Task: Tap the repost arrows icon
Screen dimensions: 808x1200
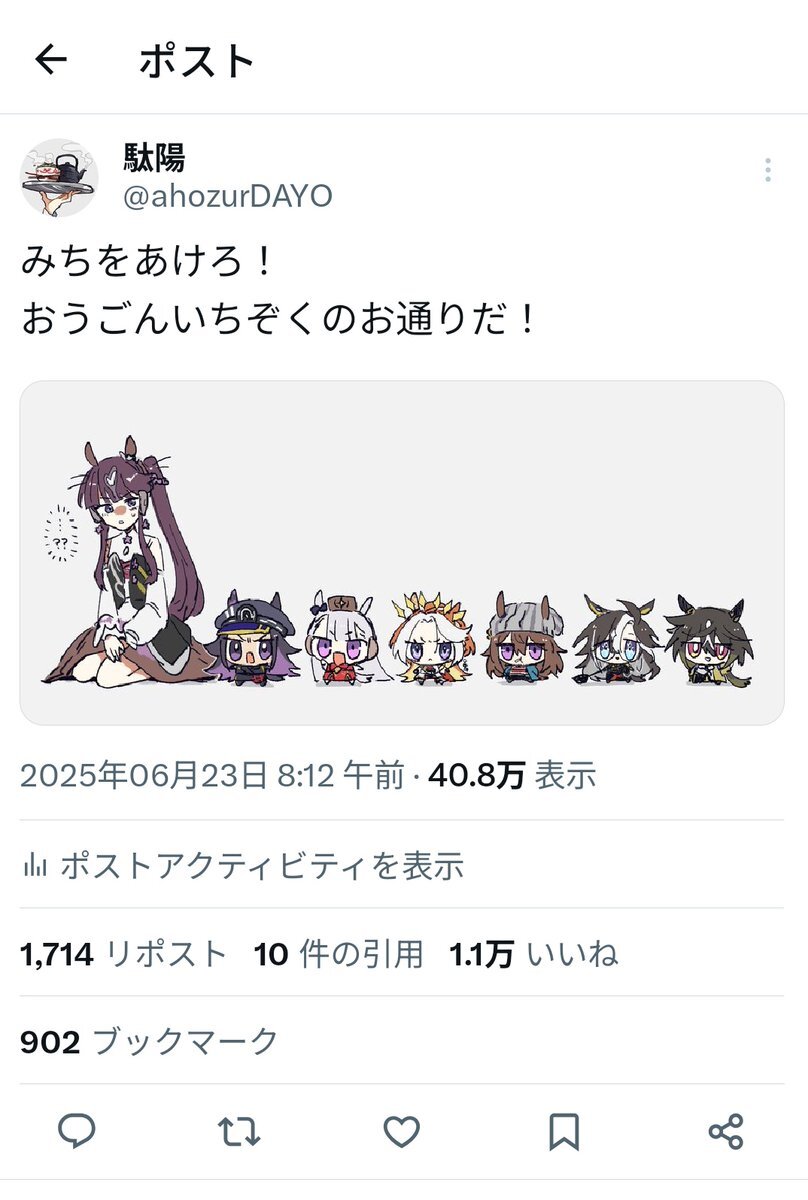Action: coord(238,1131)
